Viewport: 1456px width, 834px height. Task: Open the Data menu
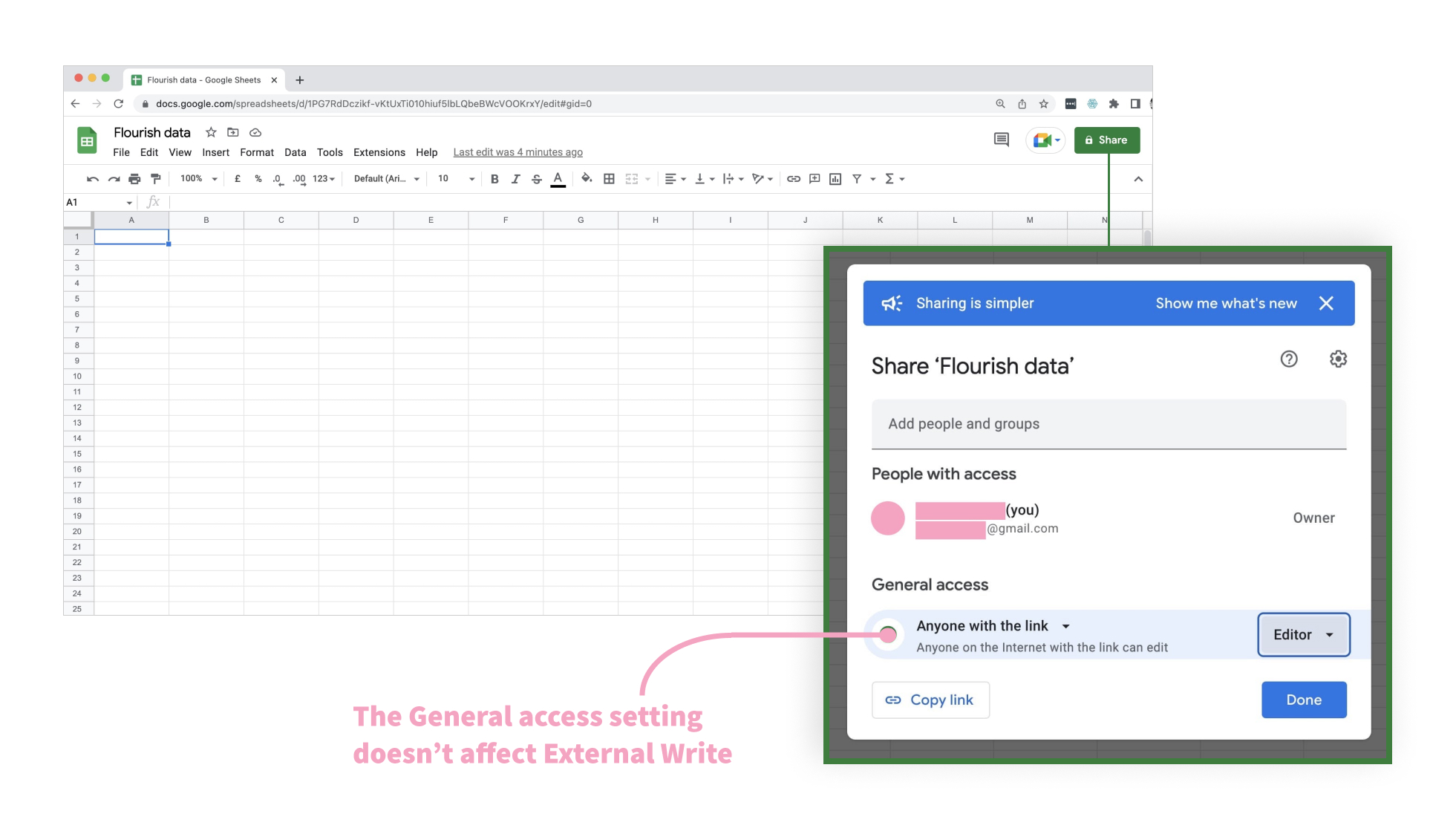[296, 152]
